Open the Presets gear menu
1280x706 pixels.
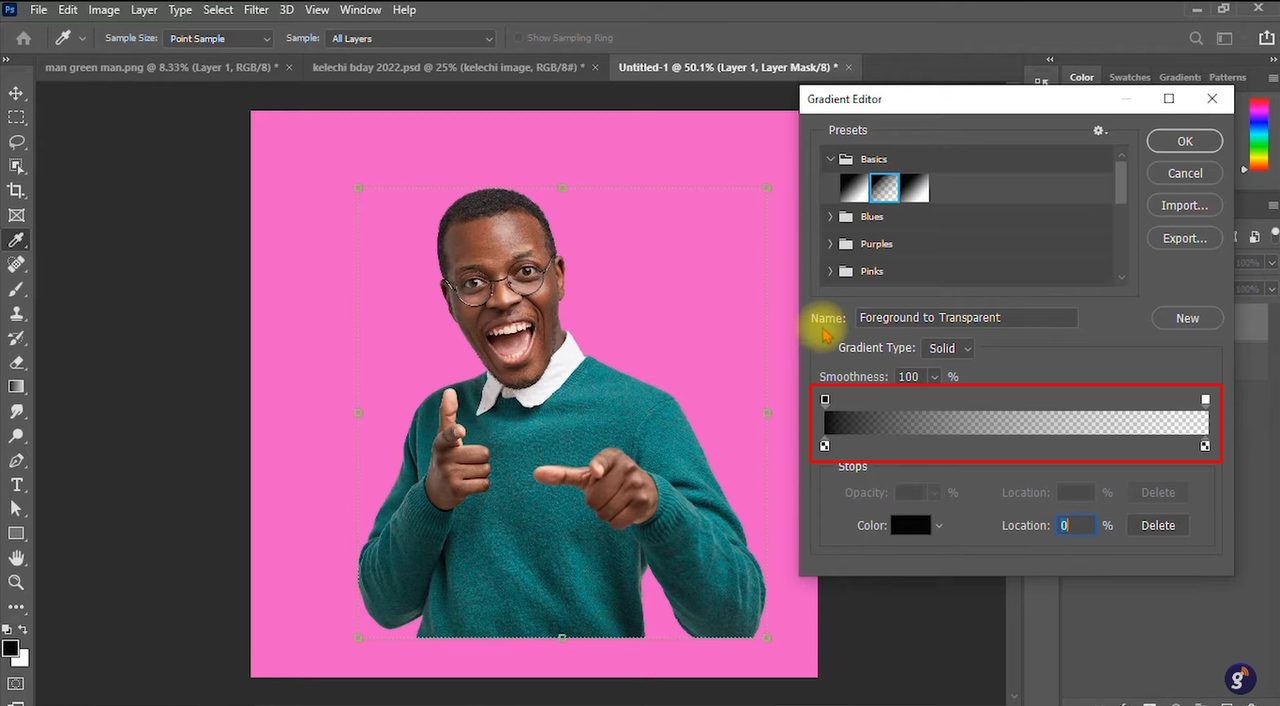(x=1100, y=131)
